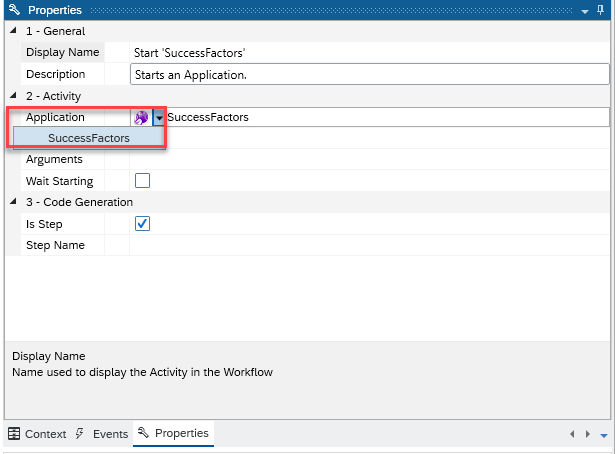The height and width of the screenshot is (454, 615).
Task: Click the '1 - General' section header text
Action: point(55,31)
